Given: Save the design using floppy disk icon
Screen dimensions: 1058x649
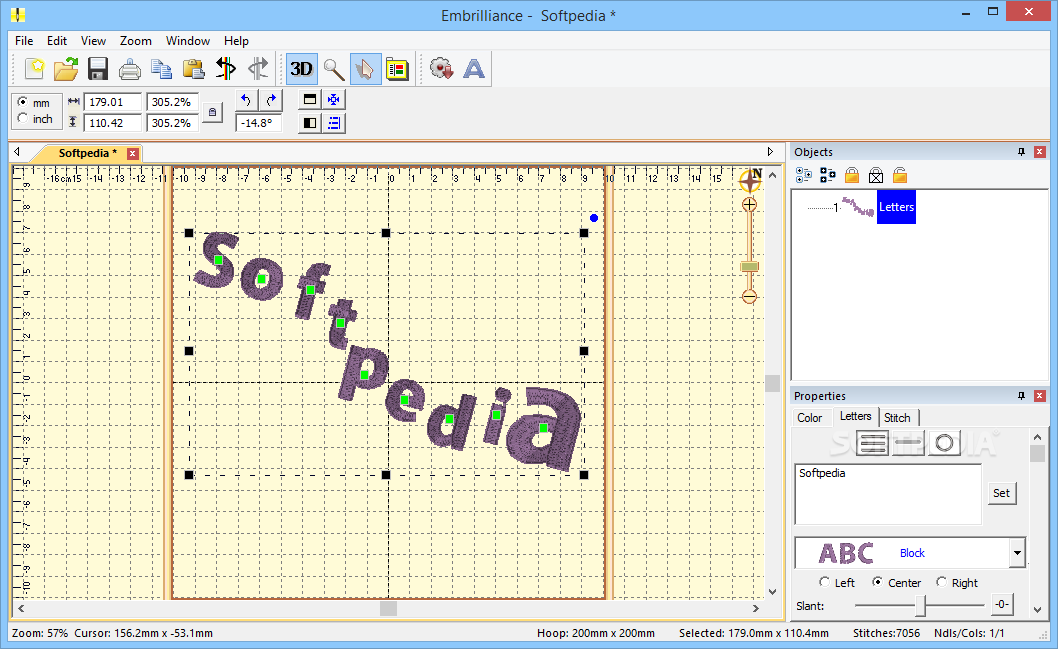Looking at the screenshot, I should 98,69.
